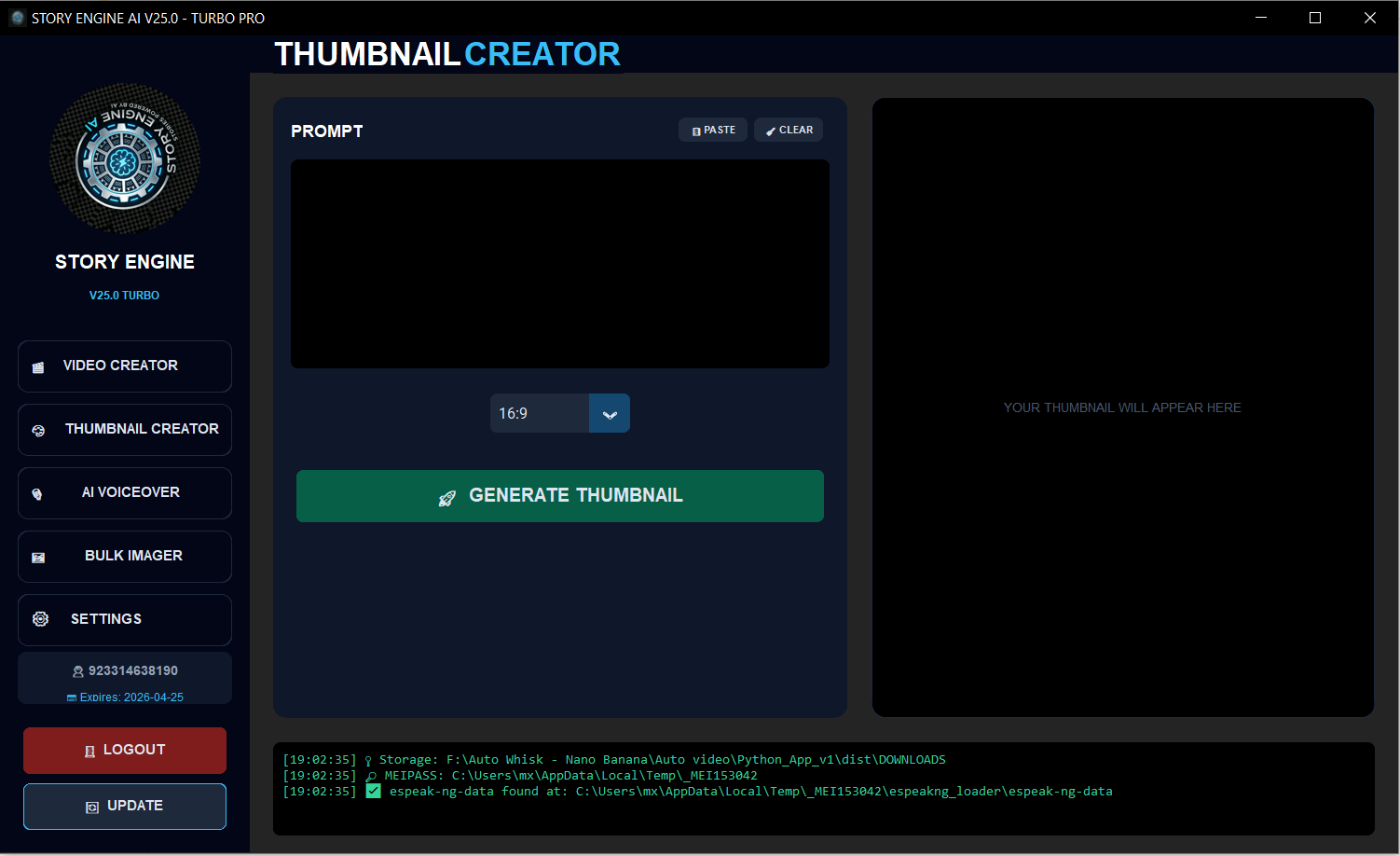The width and height of the screenshot is (1400, 856).
Task: Click the clipboard icon on the Paste button
Action: 695,131
